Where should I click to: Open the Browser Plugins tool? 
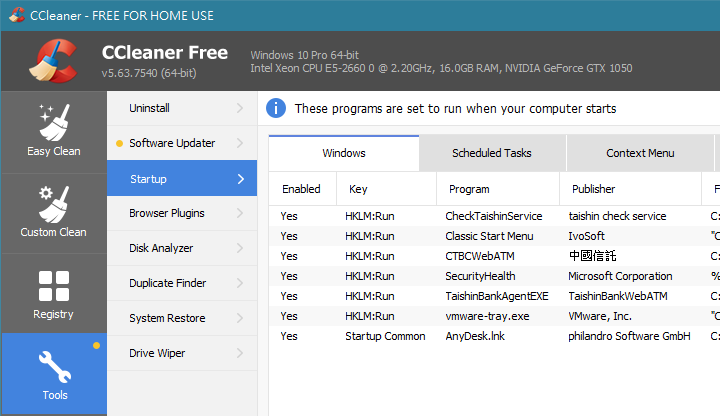[182, 213]
